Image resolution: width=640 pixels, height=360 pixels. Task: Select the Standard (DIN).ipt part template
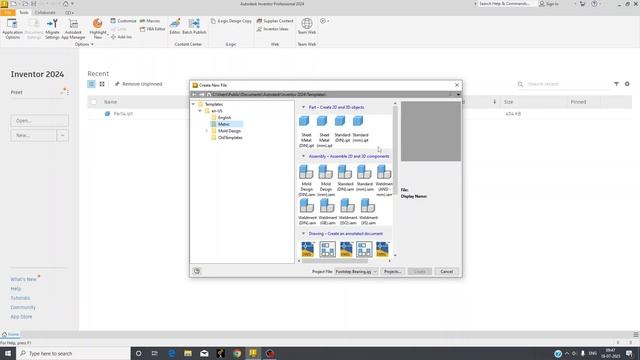coord(342,129)
